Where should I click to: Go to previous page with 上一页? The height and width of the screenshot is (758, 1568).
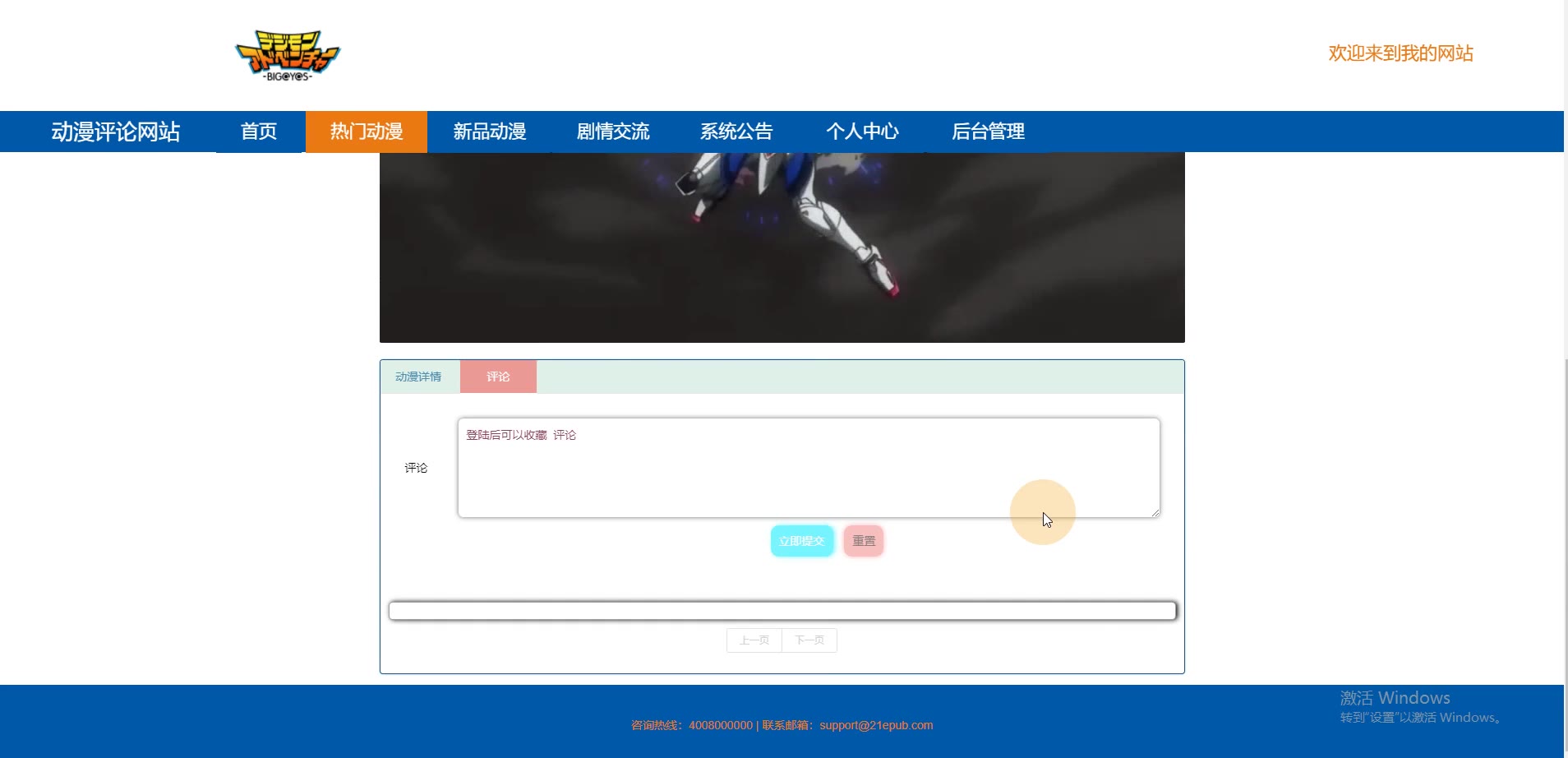754,640
